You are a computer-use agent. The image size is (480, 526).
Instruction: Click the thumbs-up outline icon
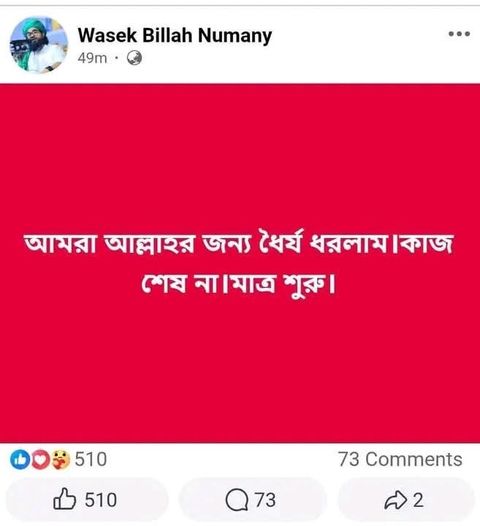[64, 499]
